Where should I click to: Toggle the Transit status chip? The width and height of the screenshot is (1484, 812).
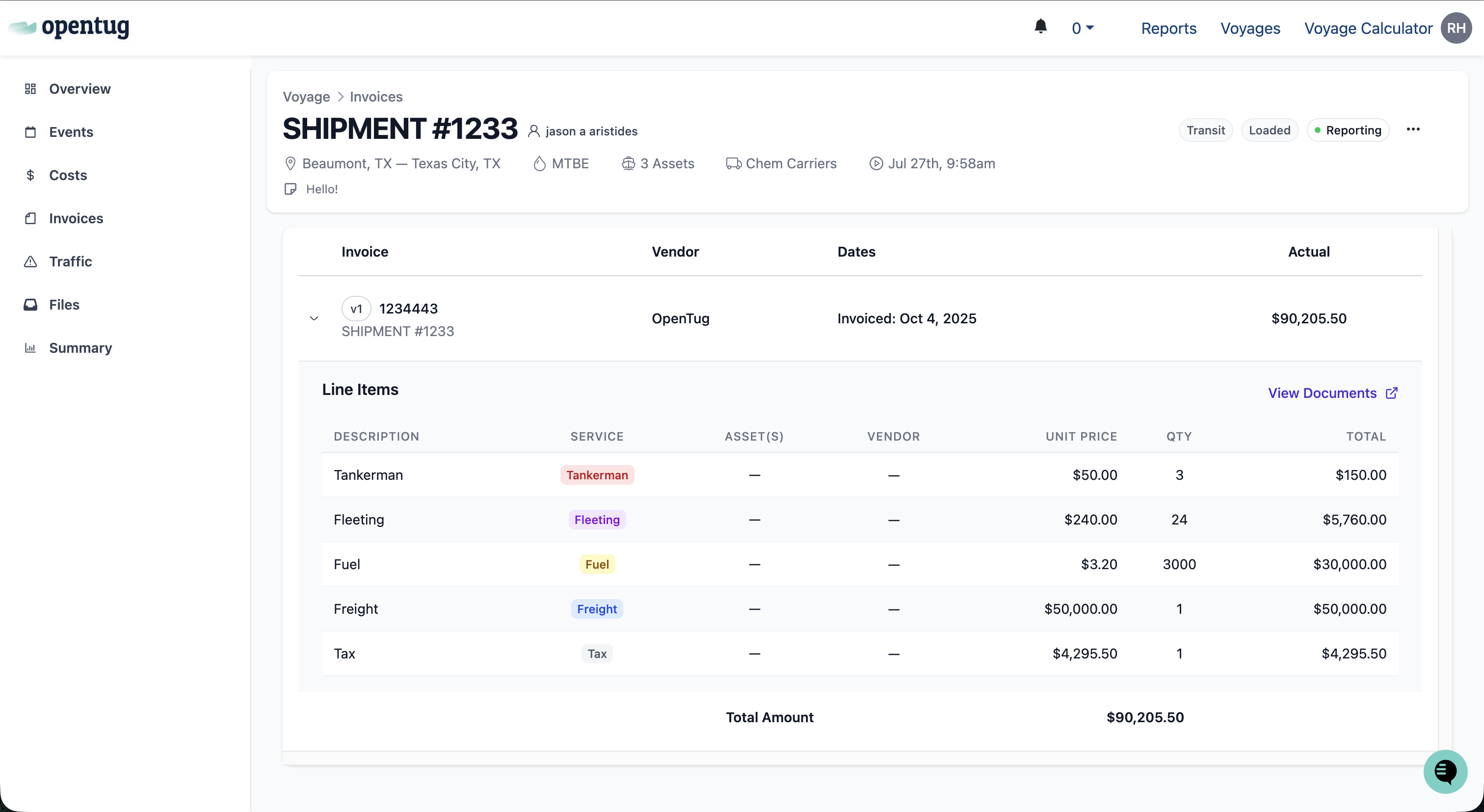tap(1205, 130)
